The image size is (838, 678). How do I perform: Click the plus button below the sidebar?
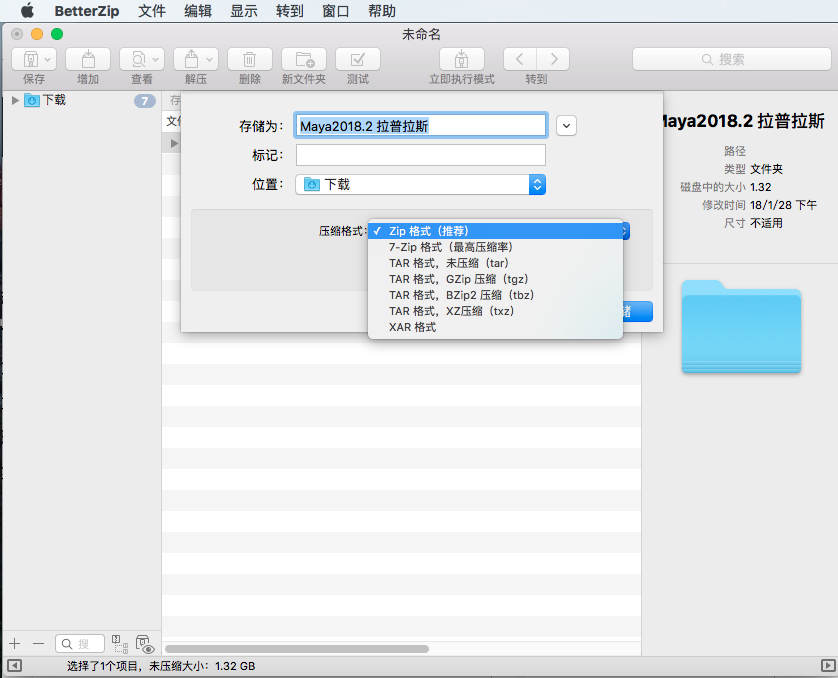(14, 644)
